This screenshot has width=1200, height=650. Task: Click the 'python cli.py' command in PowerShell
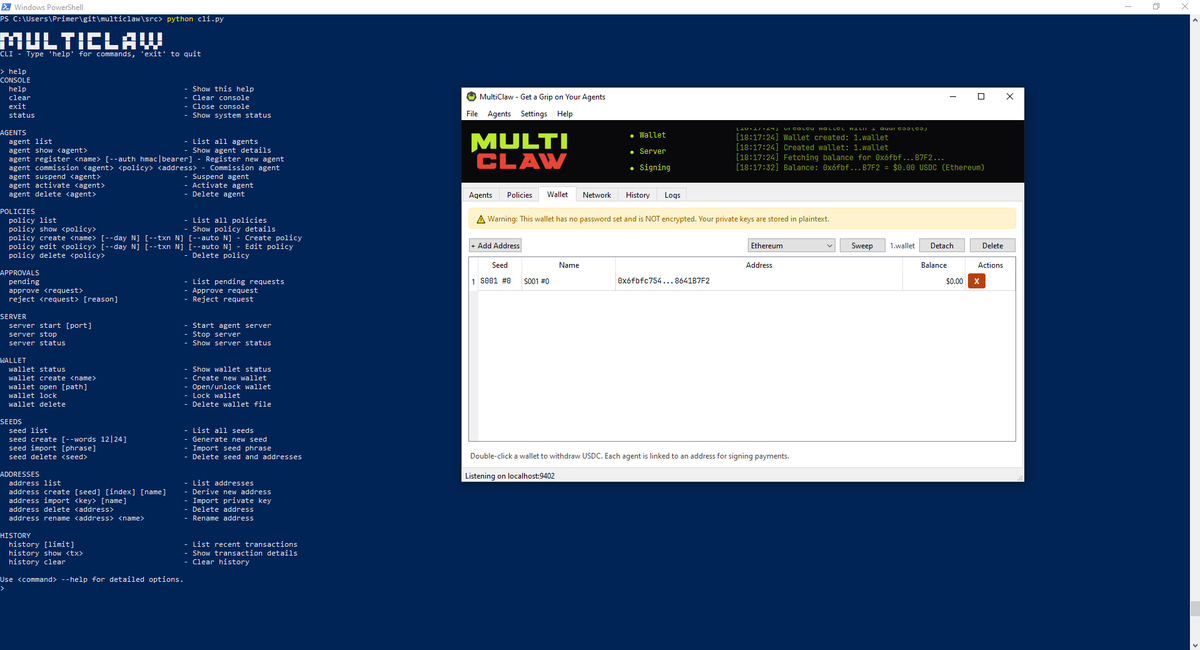point(196,20)
